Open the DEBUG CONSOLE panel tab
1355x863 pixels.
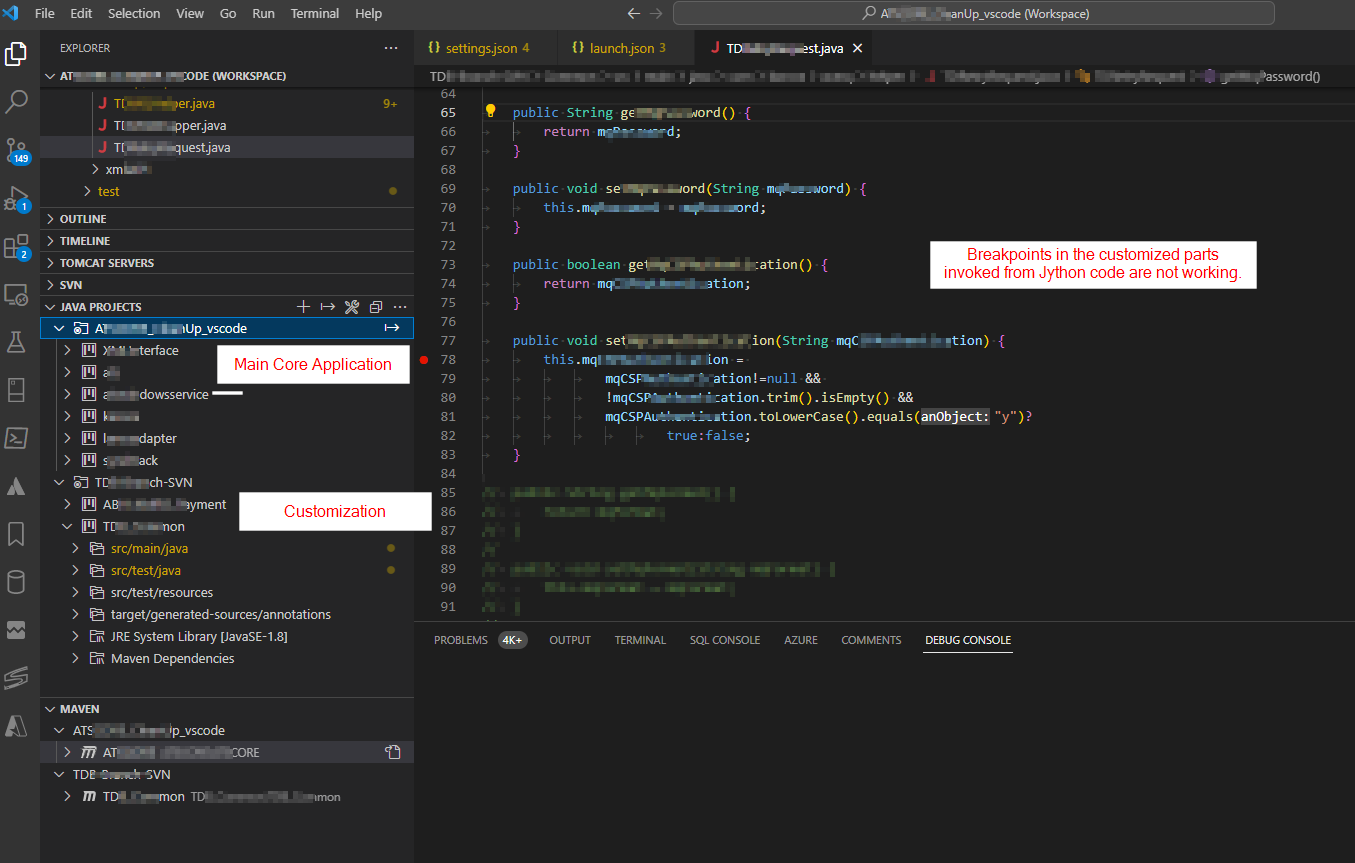[x=967, y=640]
